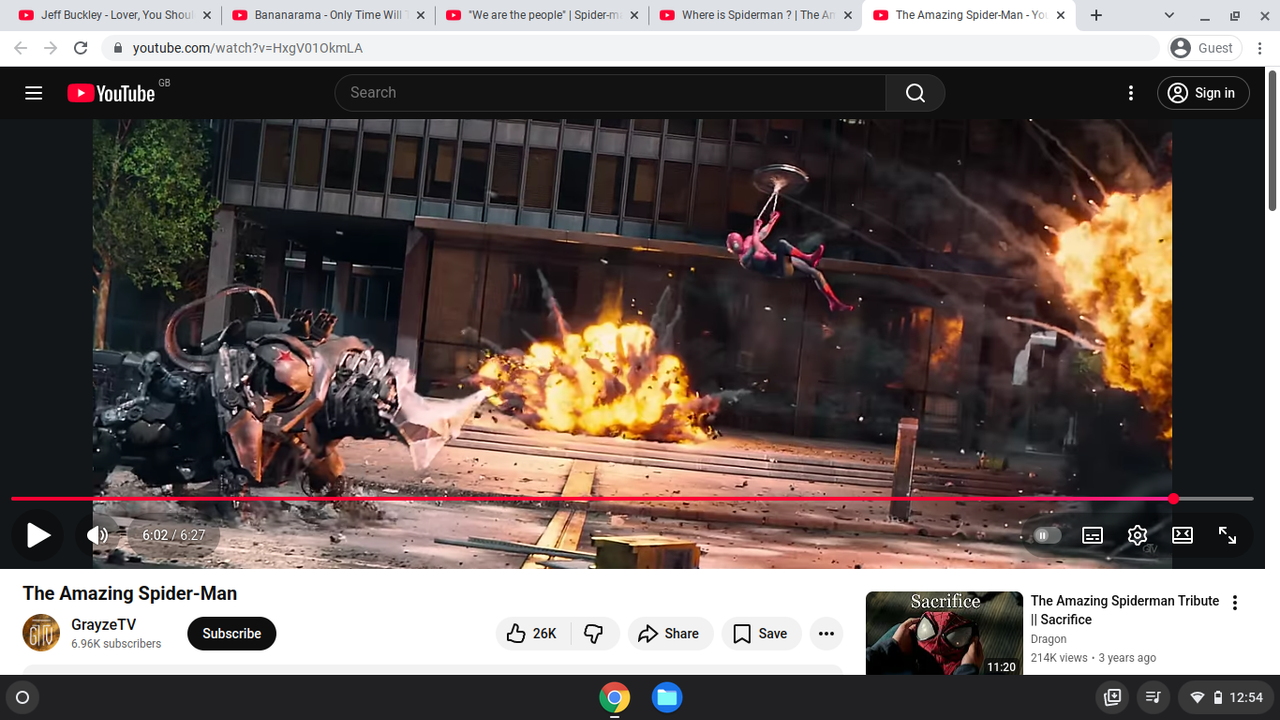Open the Sacrifice tribute video thumbnail

click(x=944, y=634)
